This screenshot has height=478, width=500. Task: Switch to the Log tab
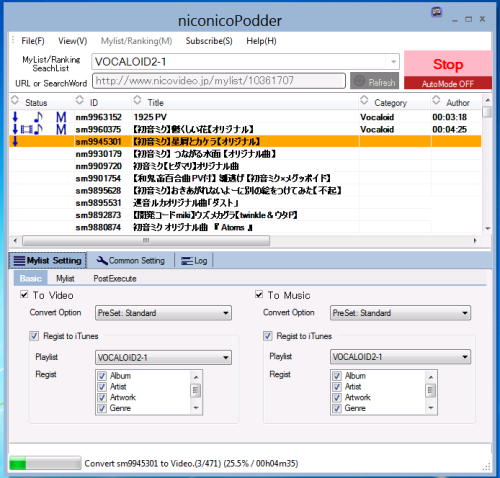(194, 260)
